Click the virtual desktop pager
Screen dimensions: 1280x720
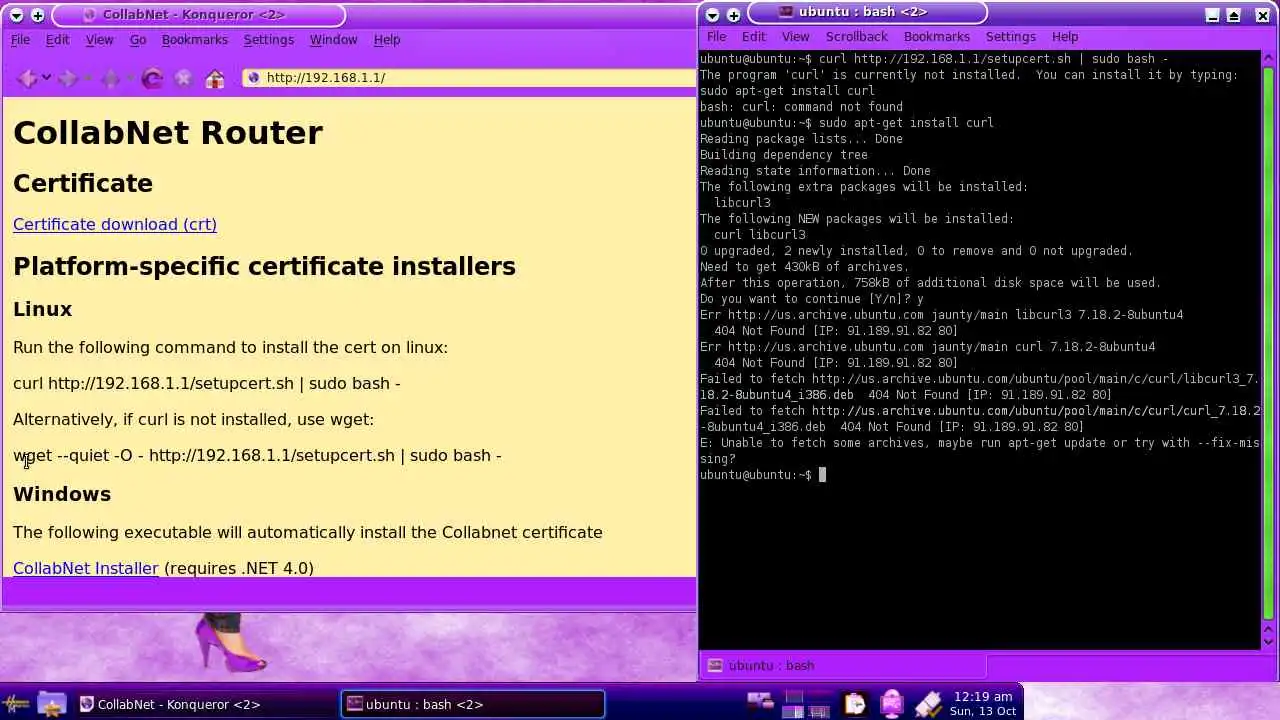point(807,704)
